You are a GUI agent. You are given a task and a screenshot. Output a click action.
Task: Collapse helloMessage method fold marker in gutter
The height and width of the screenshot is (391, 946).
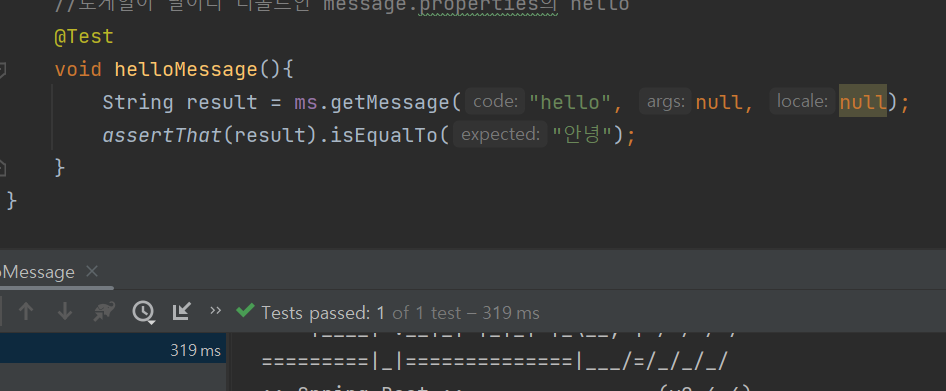[x=2, y=70]
